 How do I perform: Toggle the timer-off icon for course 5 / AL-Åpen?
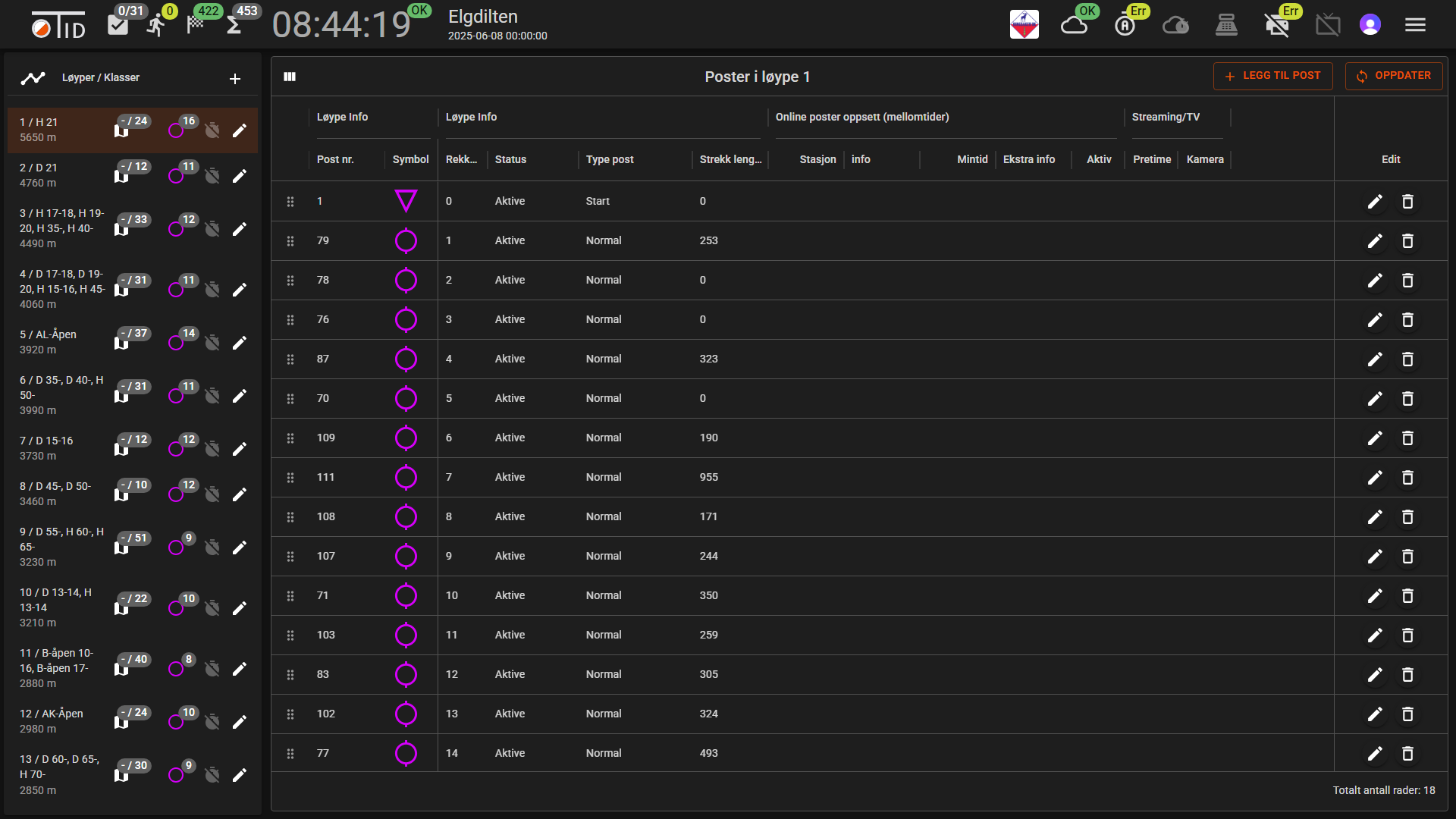point(212,343)
